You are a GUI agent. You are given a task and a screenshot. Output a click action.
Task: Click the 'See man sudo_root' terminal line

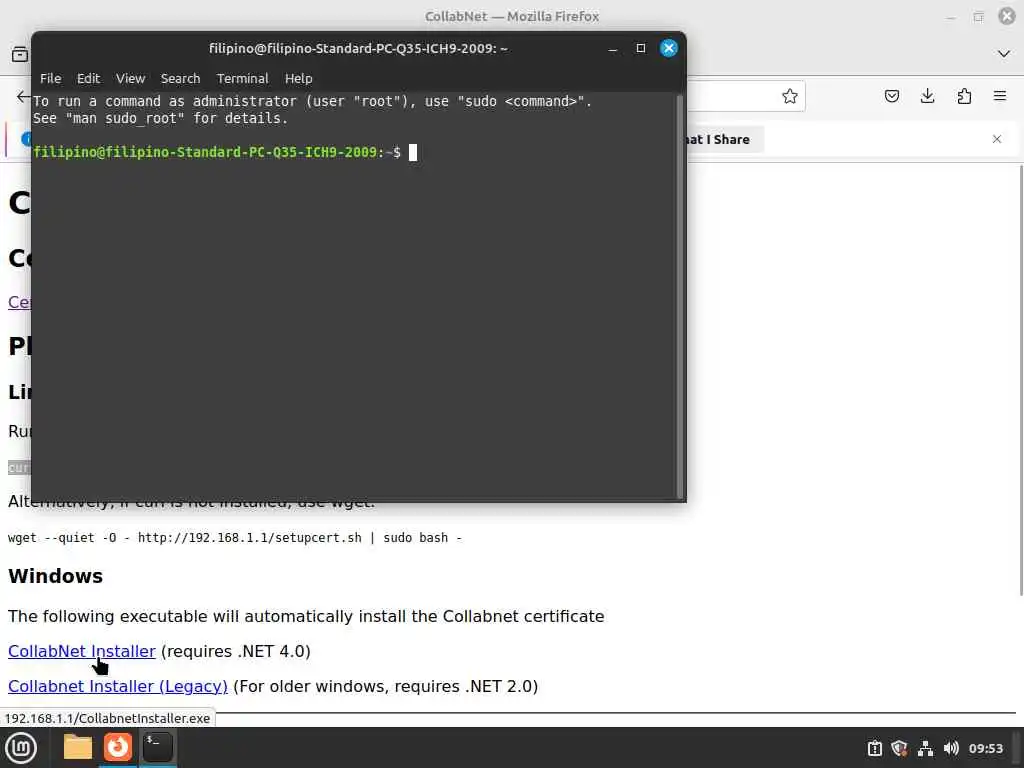coord(161,118)
